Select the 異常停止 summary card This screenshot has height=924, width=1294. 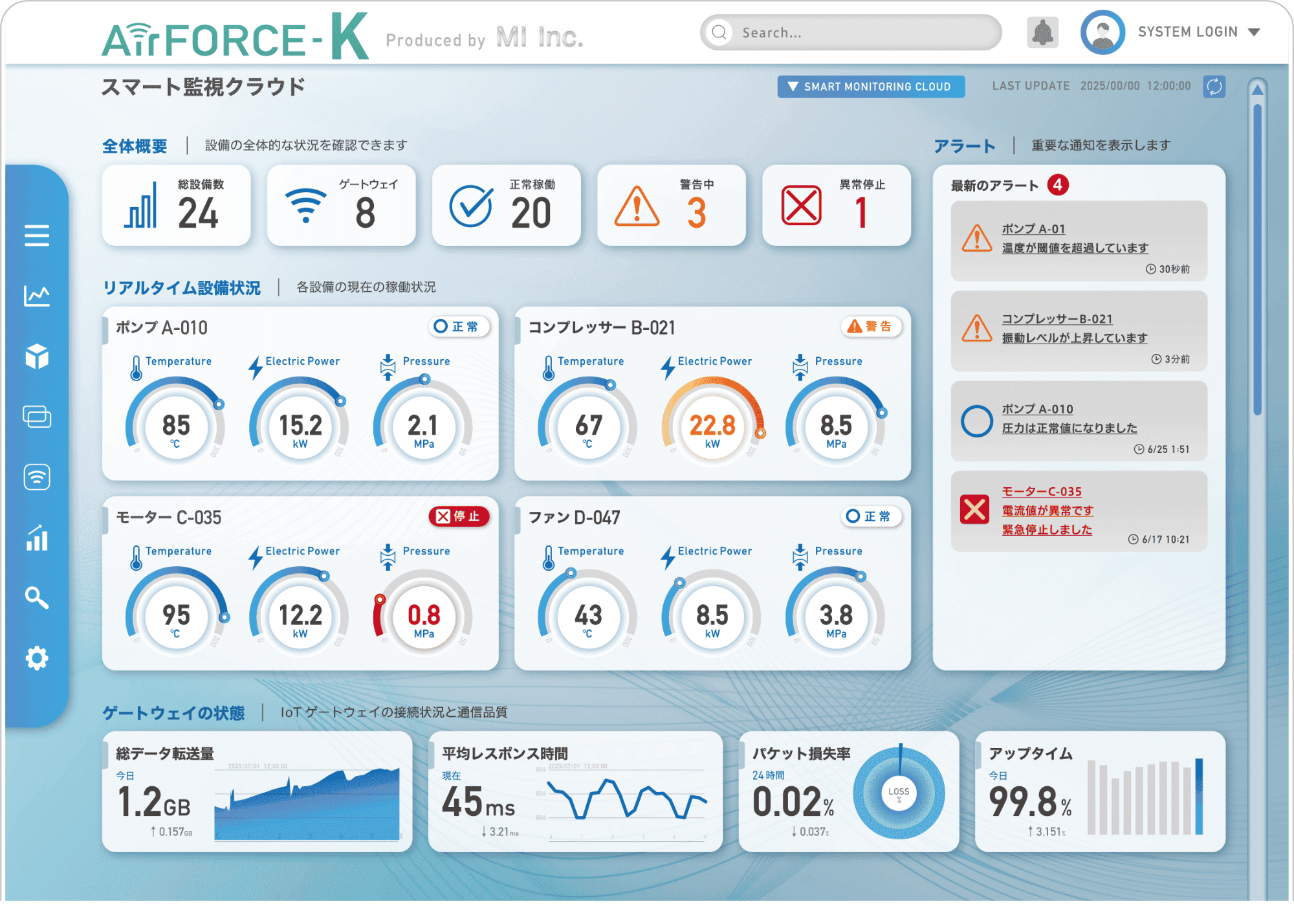point(836,206)
